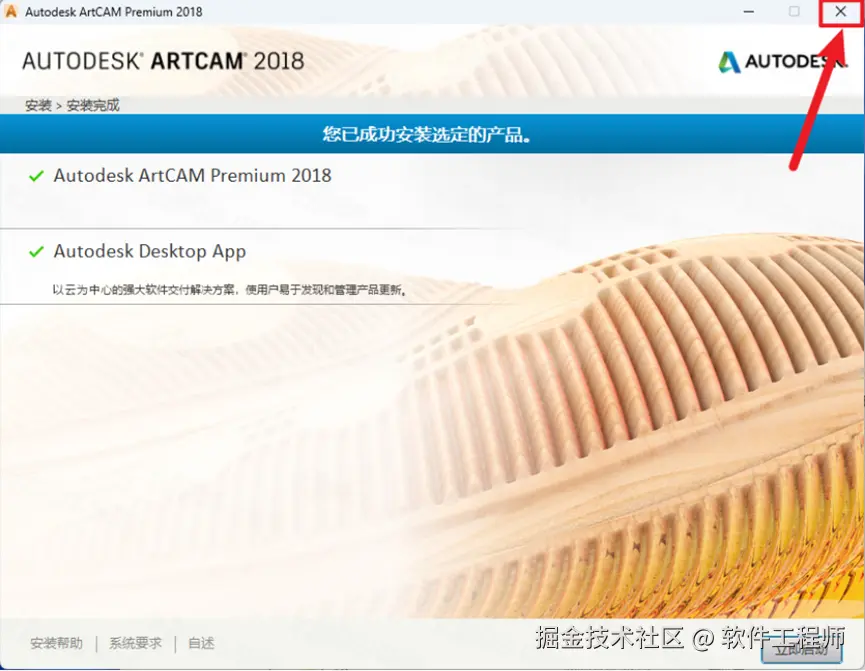Viewport: 865px width, 671px height.
Task: Click the AUTODESK ARTCAM 2018 heading
Action: pyautogui.click(x=163, y=61)
